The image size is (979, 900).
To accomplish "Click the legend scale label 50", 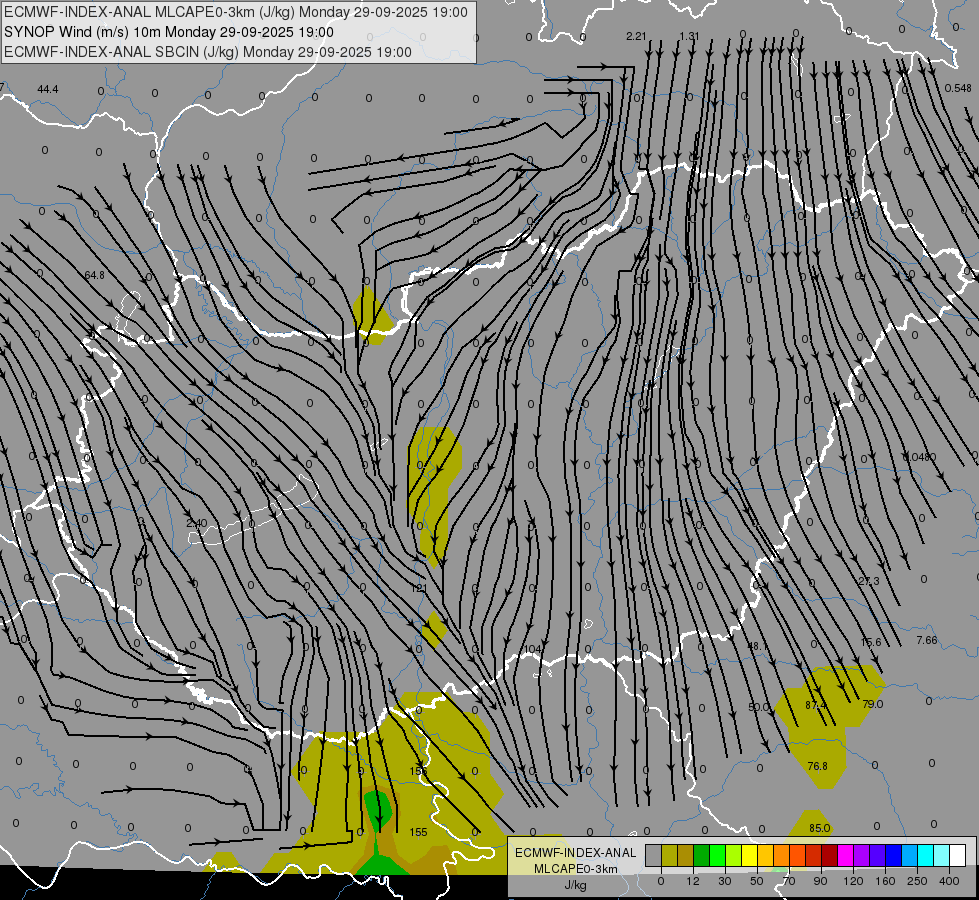I will point(756,881).
